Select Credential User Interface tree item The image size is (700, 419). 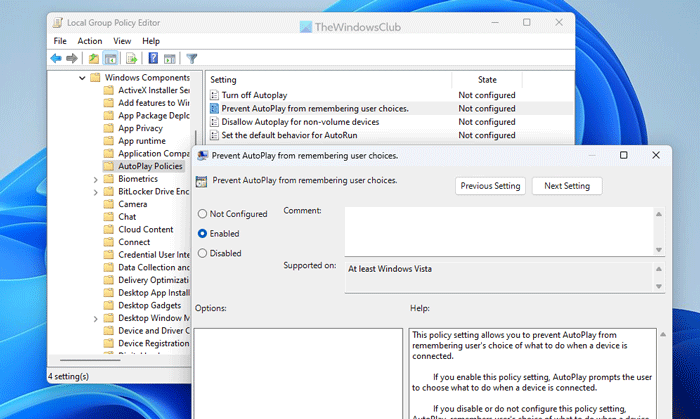(x=154, y=255)
